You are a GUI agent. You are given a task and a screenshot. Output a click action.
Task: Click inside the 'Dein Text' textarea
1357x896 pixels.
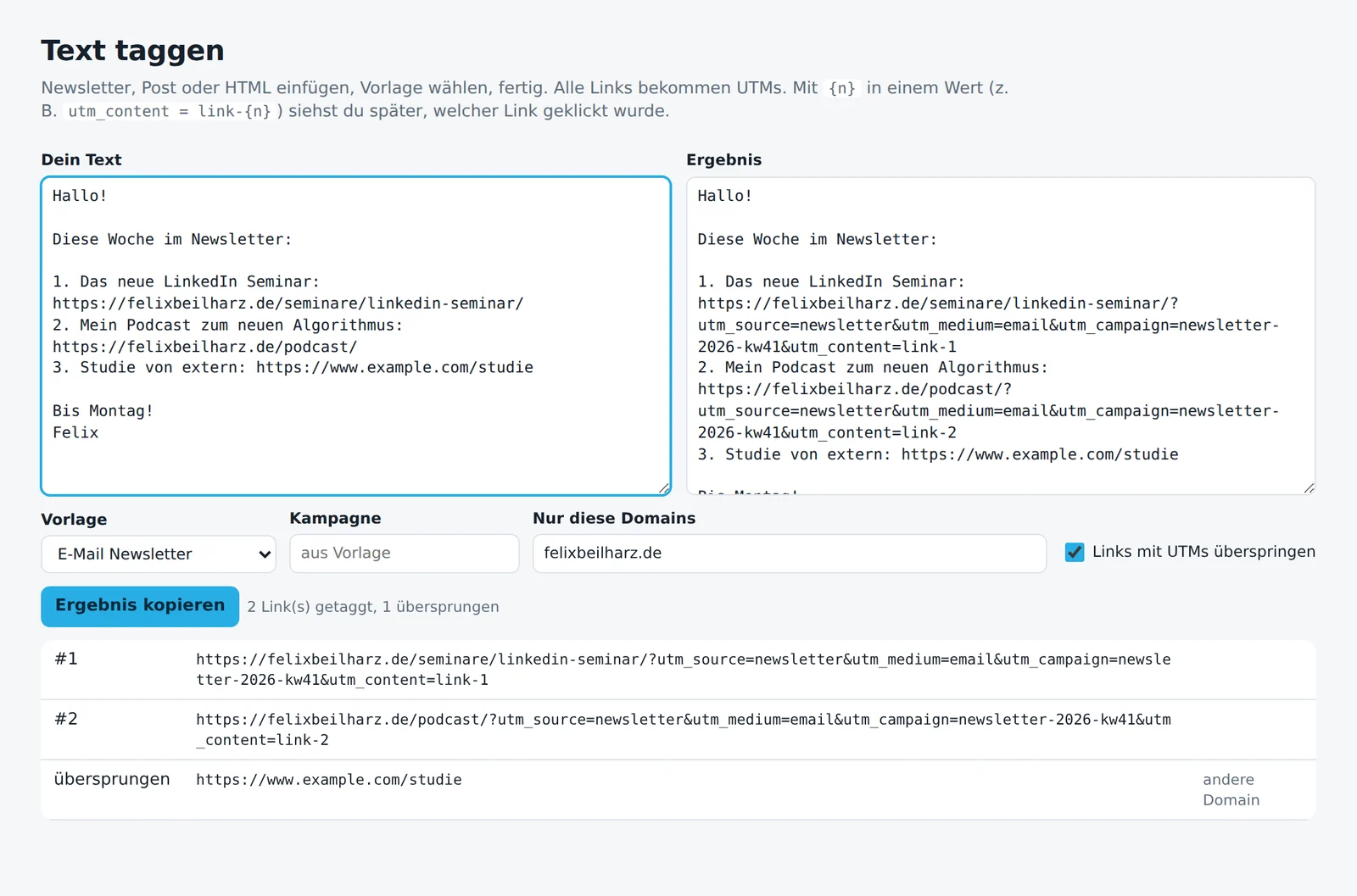click(356, 336)
